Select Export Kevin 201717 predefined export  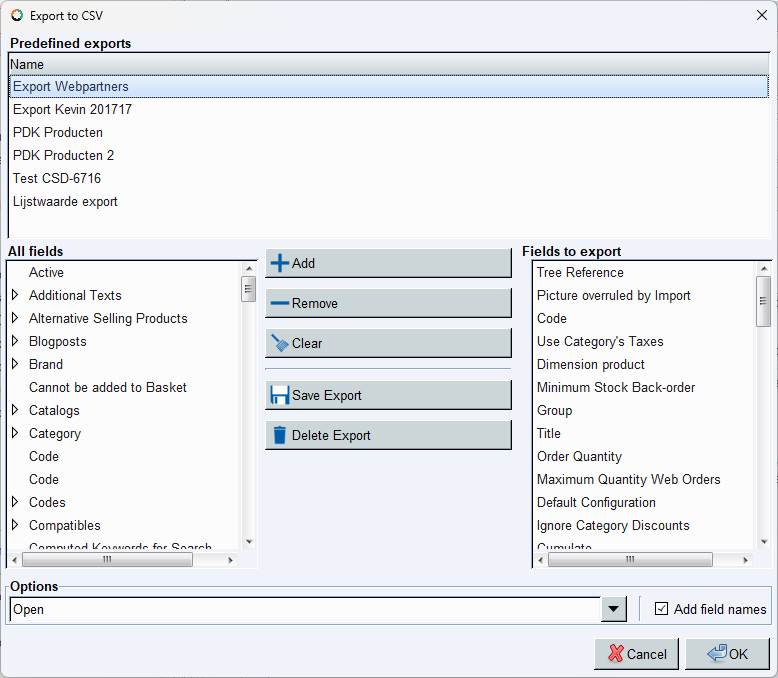(72, 109)
